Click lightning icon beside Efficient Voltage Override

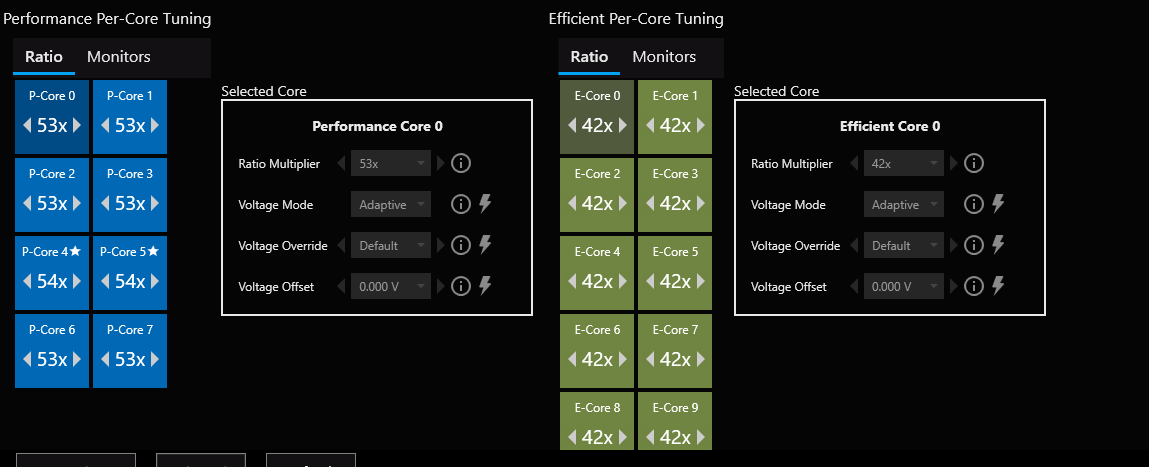pyautogui.click(x=997, y=245)
